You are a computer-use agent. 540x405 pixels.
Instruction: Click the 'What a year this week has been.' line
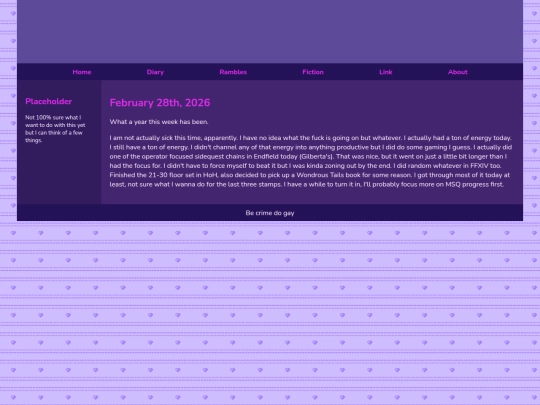tap(159, 122)
